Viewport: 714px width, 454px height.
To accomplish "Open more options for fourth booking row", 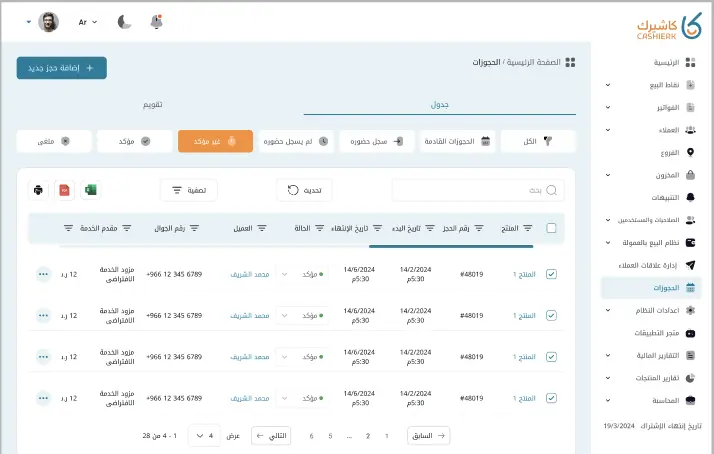I will tap(43, 398).
